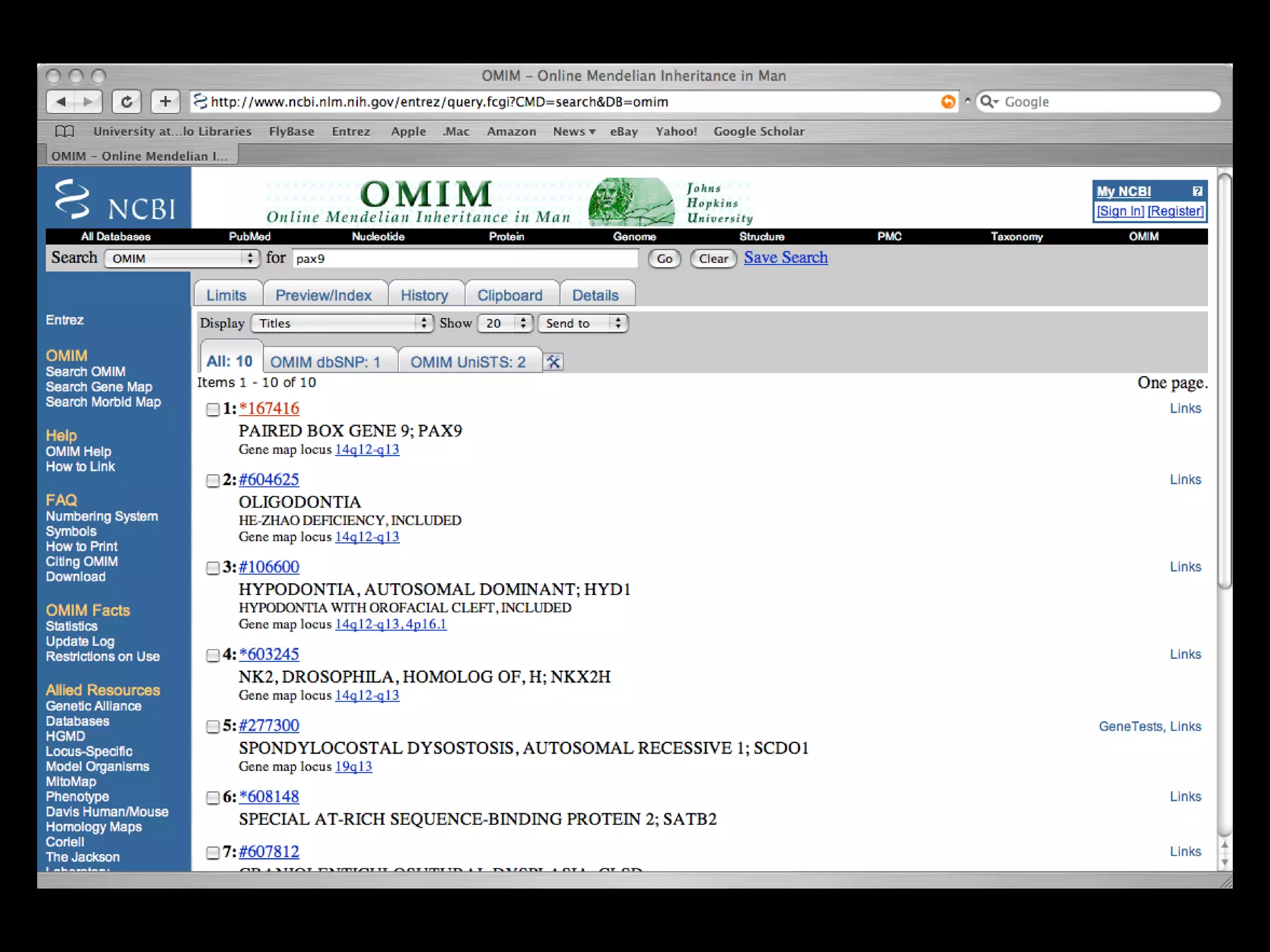The height and width of the screenshot is (952, 1270).
Task: Click the pax9 search text field
Action: pyautogui.click(x=465, y=258)
